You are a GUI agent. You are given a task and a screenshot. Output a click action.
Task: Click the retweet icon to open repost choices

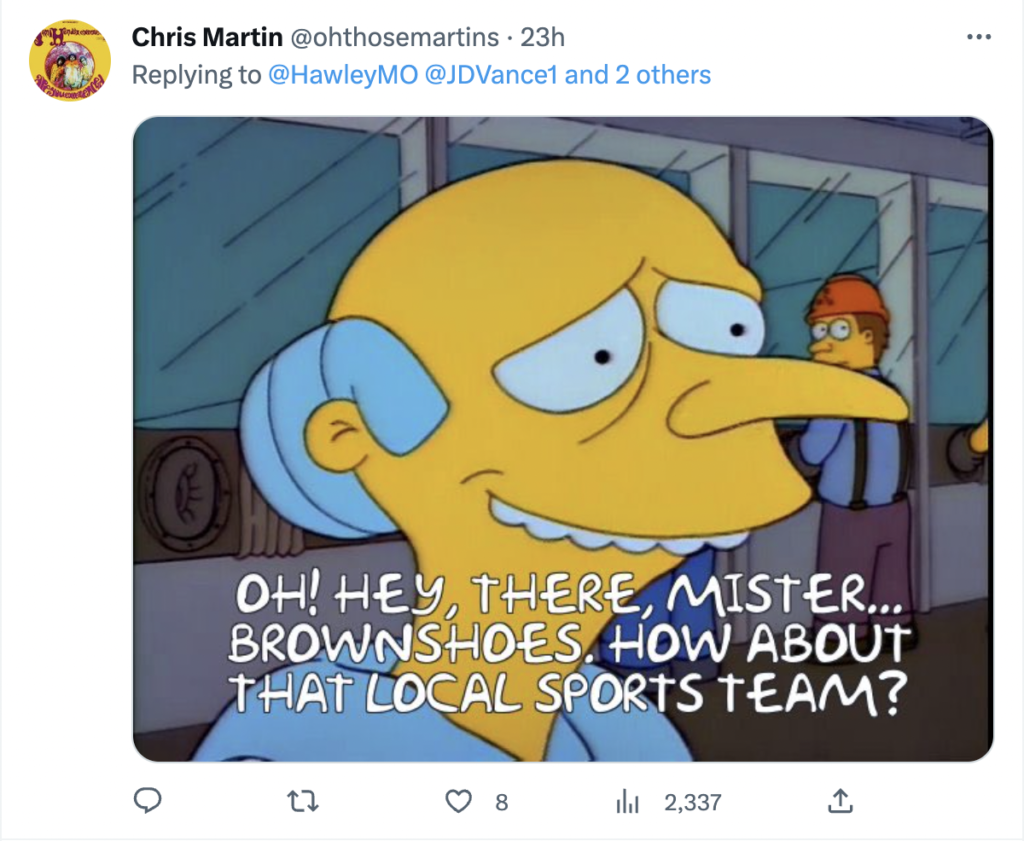303,800
